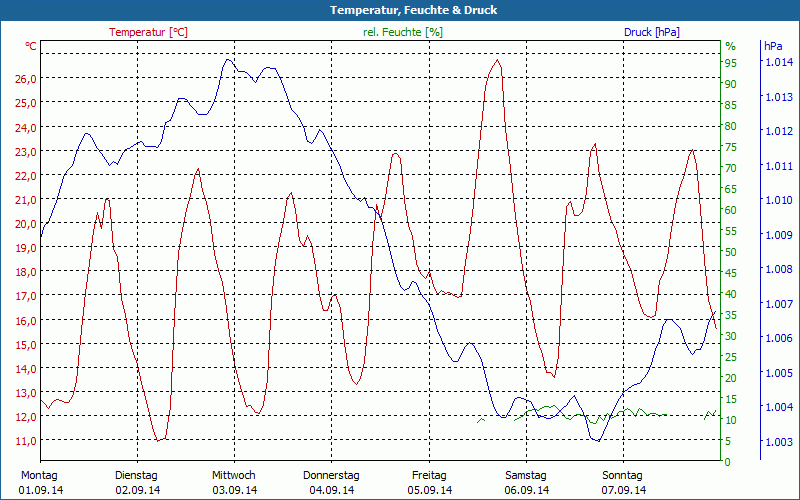Pick the Freitag 05.09.14 date marker
Viewport: 800px width, 500px height.
[x=429, y=483]
